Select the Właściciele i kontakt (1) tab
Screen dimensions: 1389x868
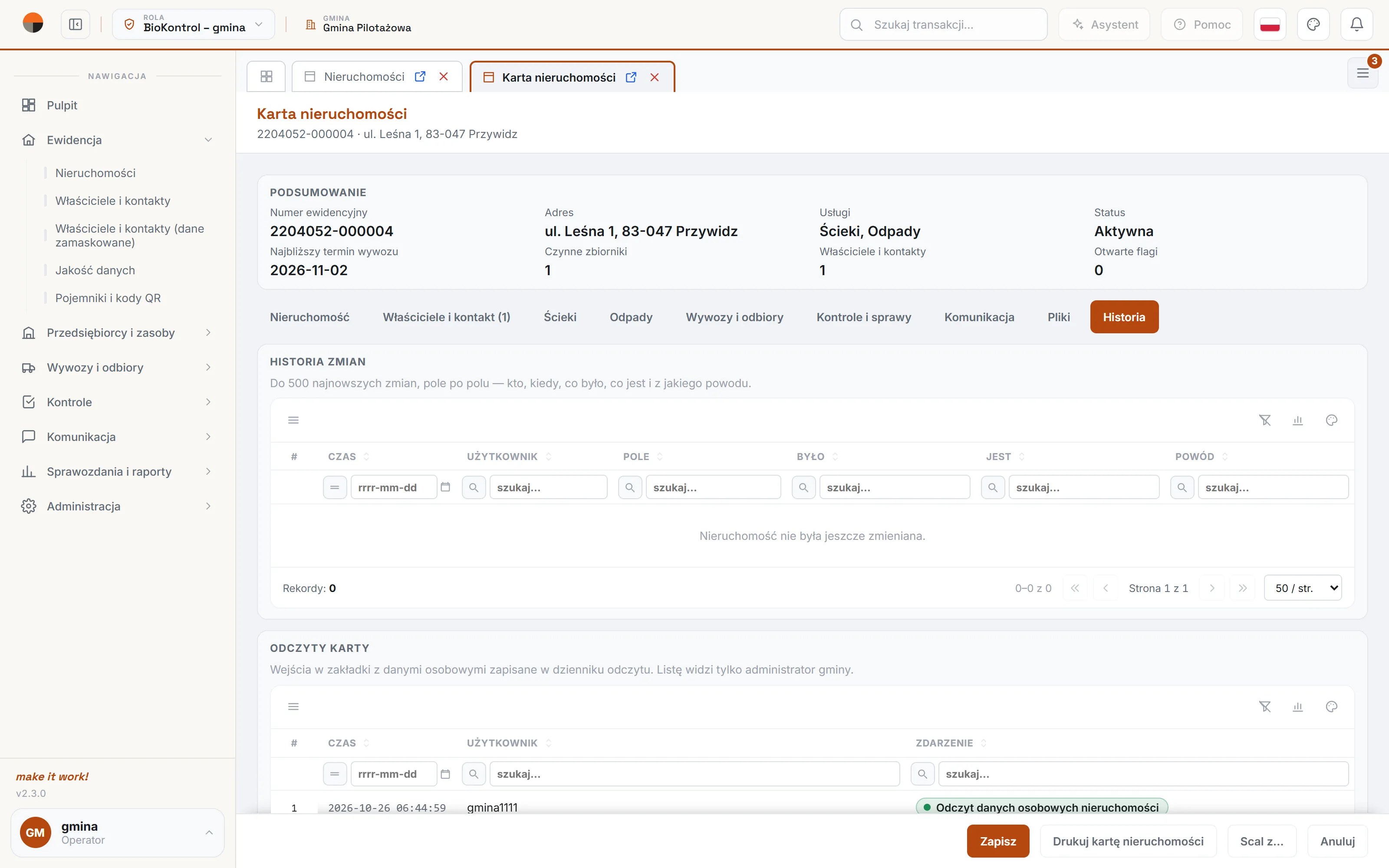tap(447, 317)
